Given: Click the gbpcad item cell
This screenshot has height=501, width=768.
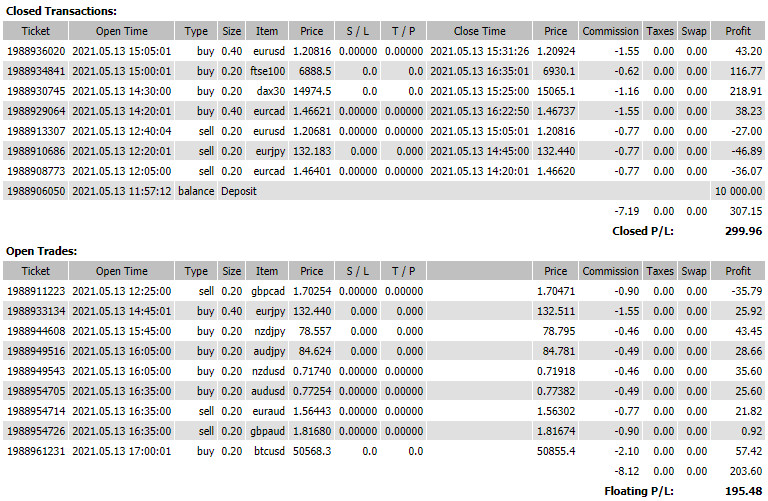Looking at the screenshot, I should click(265, 291).
